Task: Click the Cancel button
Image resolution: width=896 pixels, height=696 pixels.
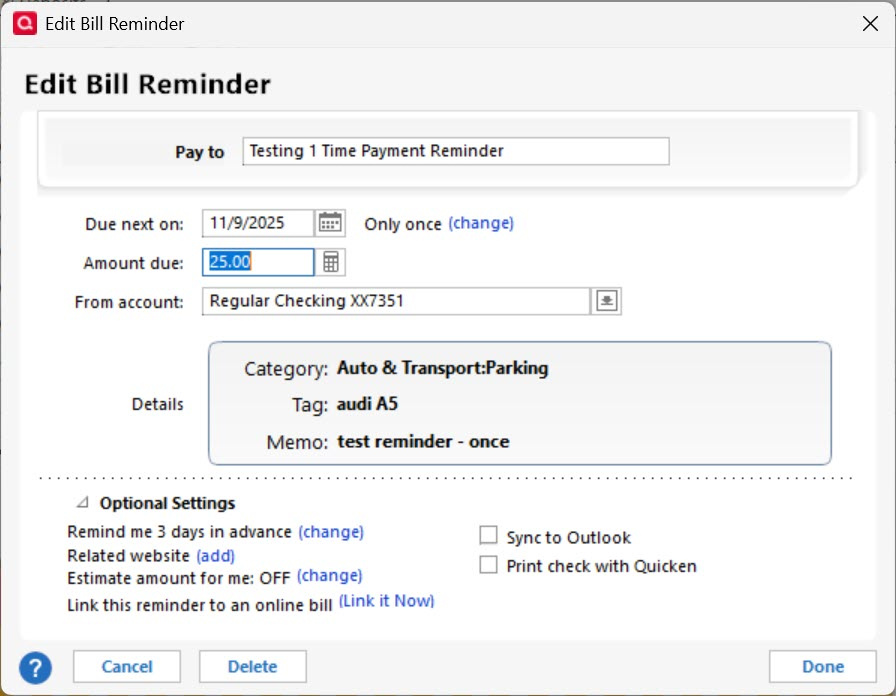Action: (x=127, y=666)
